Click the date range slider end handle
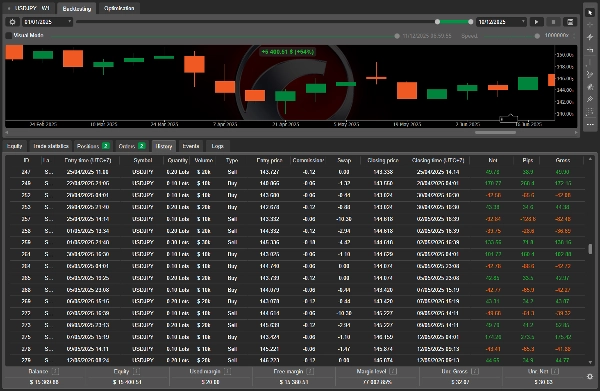 click(x=470, y=22)
